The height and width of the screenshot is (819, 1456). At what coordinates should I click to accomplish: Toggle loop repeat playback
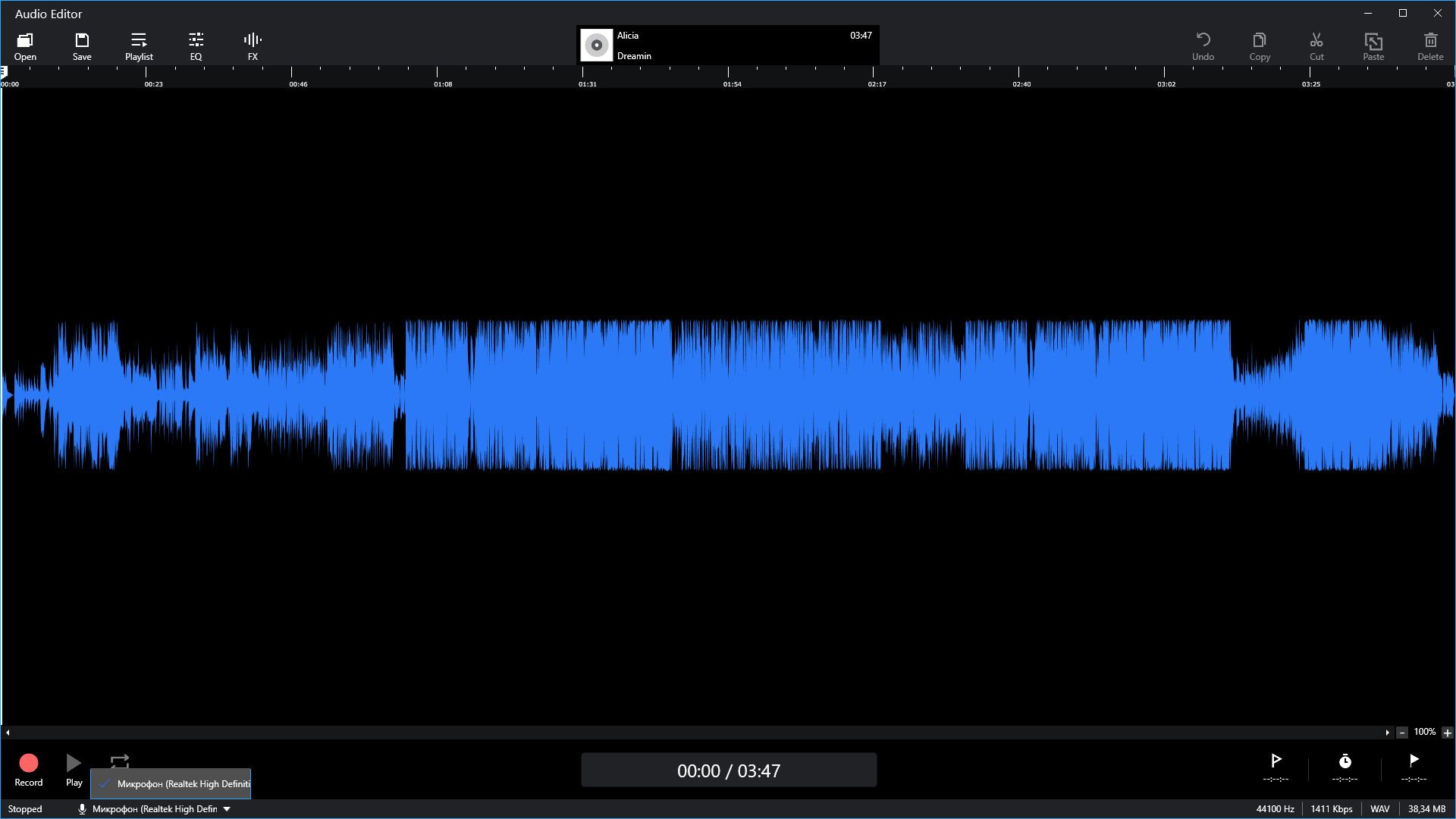[119, 762]
